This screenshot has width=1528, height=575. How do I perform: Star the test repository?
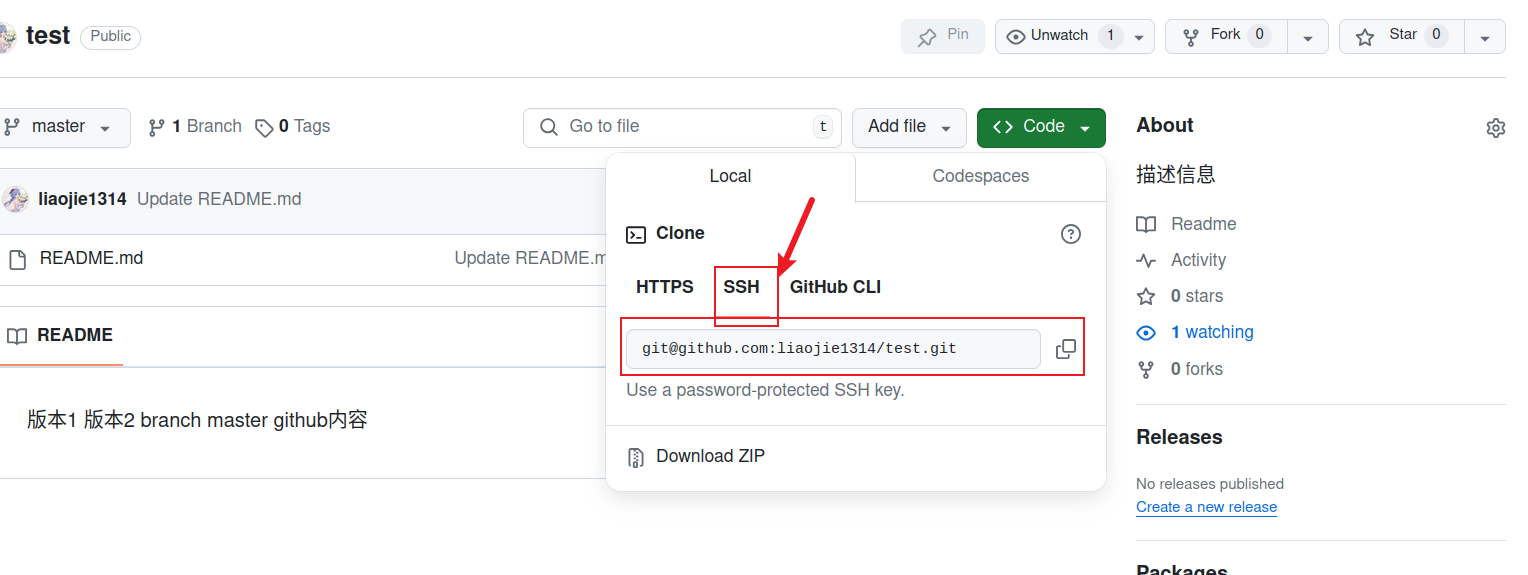tap(1402, 36)
